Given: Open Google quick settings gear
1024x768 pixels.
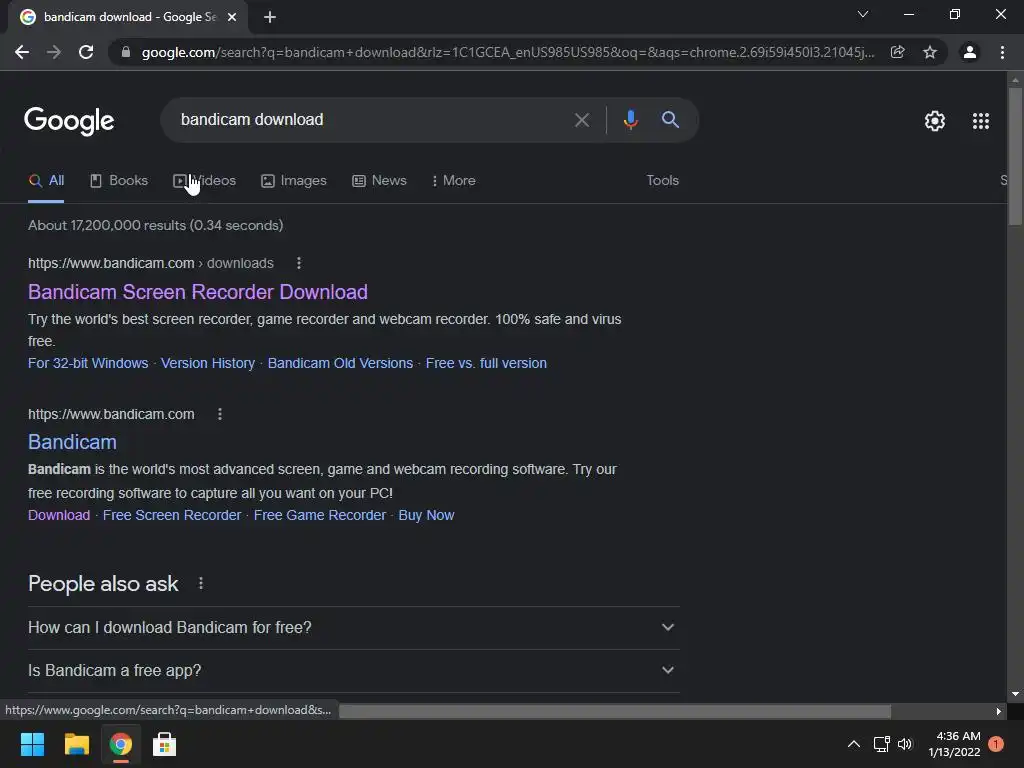Looking at the screenshot, I should [935, 121].
